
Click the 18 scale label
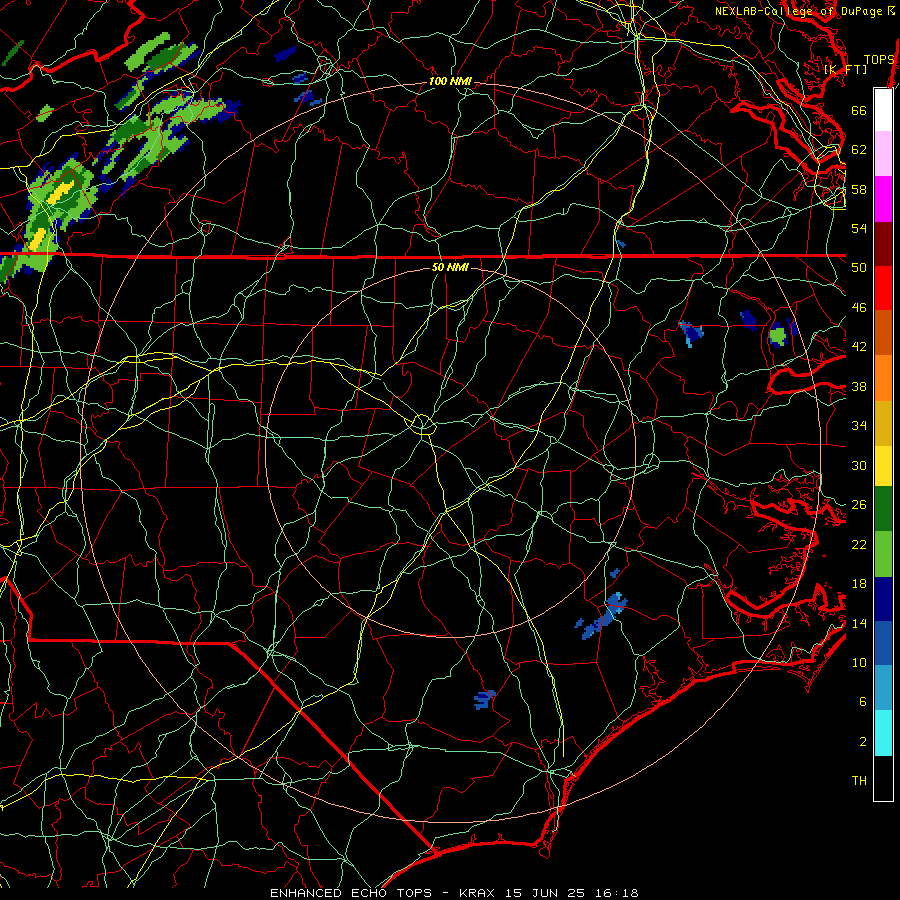tap(859, 584)
